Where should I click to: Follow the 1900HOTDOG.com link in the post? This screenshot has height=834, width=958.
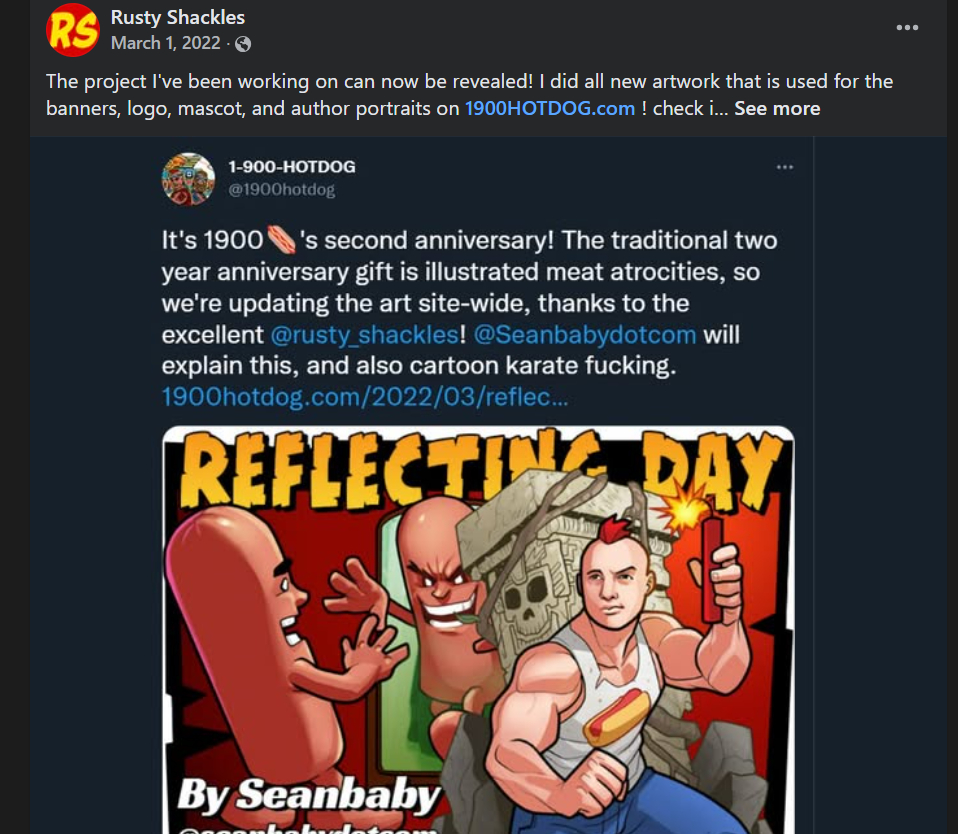point(549,108)
